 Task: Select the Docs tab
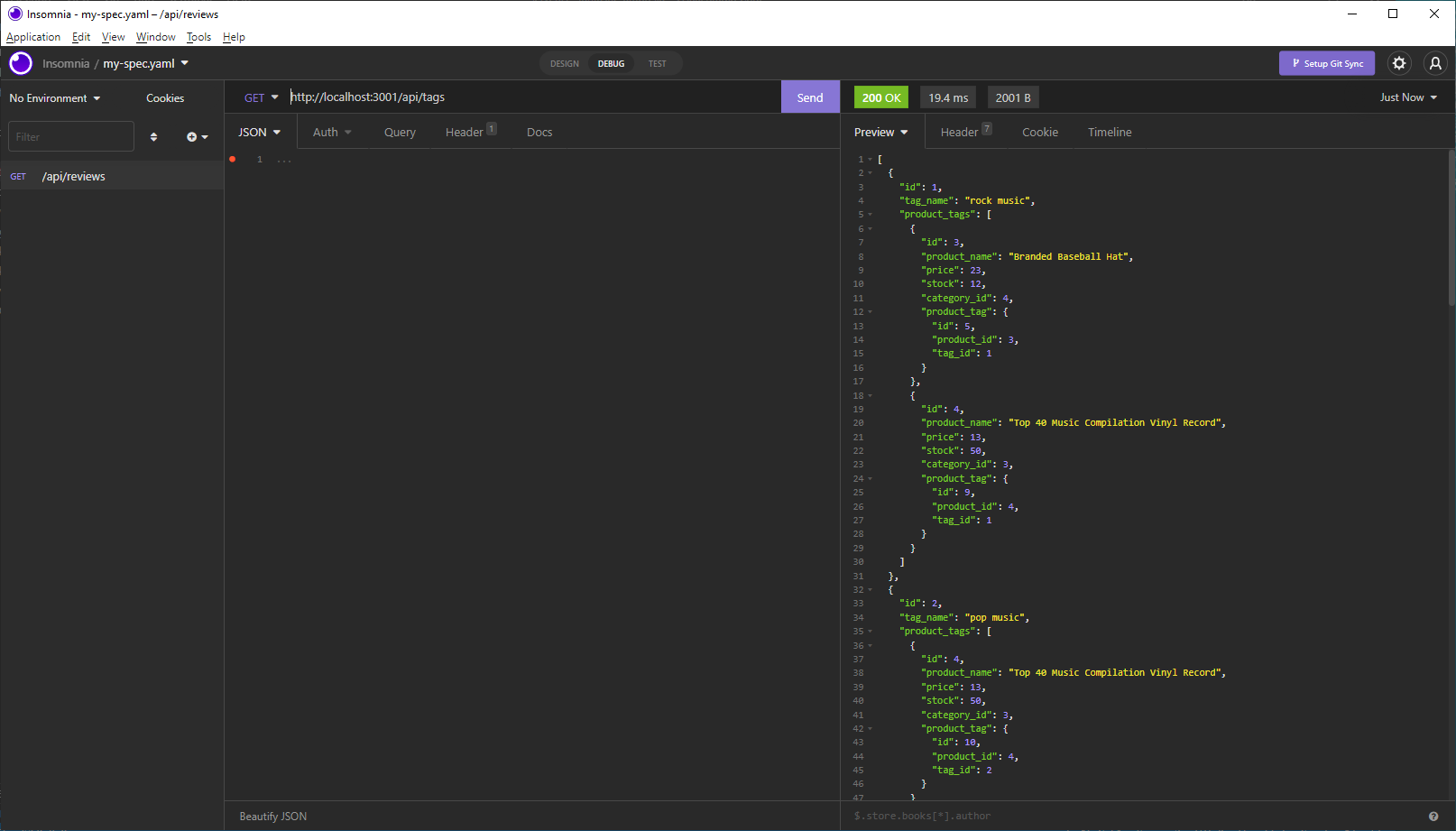(x=539, y=132)
